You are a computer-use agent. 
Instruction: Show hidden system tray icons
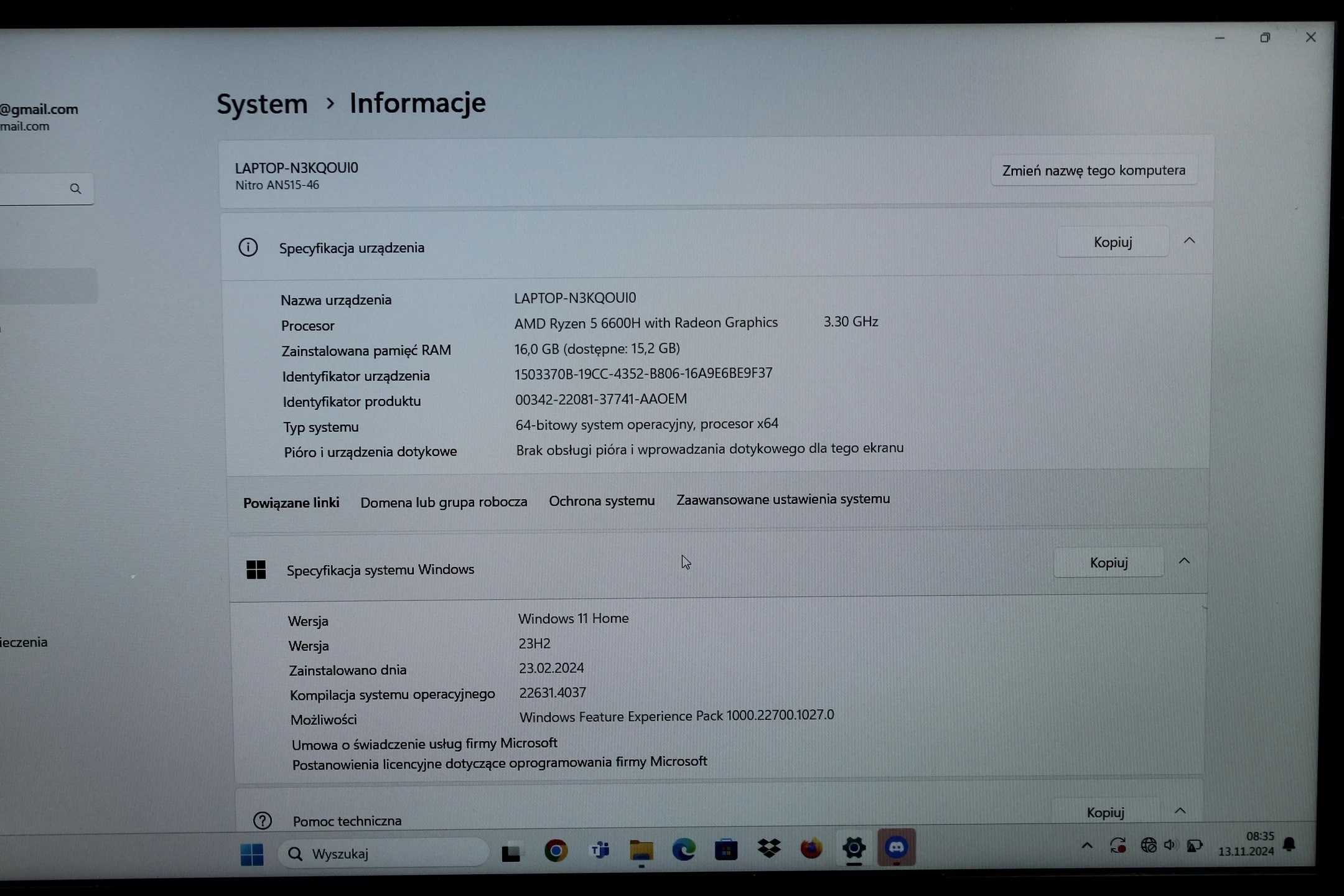(x=1087, y=846)
